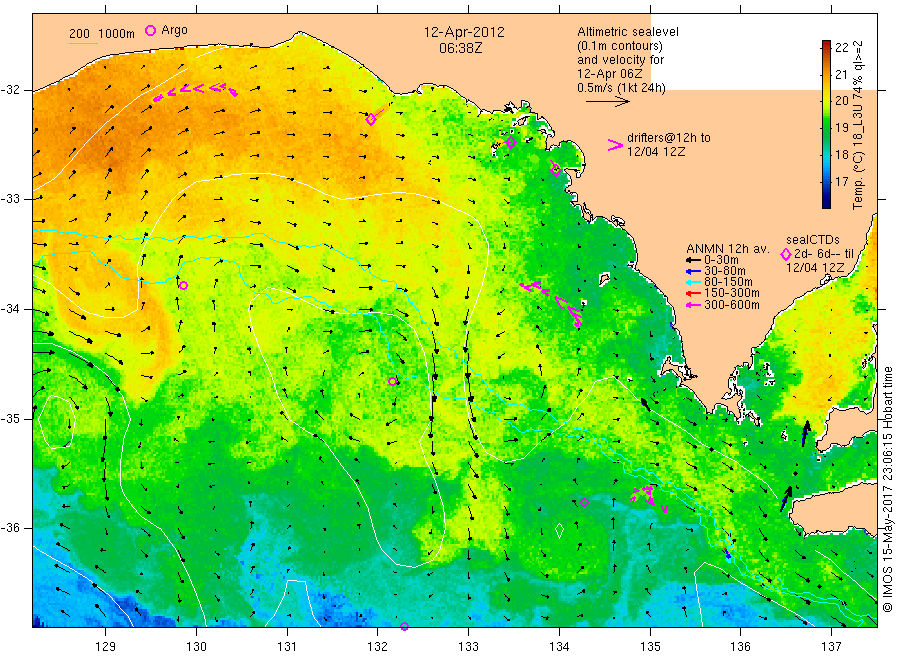The height and width of the screenshot is (660, 900).
Task: Click the '2d- 6d-- til' legend text
Action: tap(824, 254)
